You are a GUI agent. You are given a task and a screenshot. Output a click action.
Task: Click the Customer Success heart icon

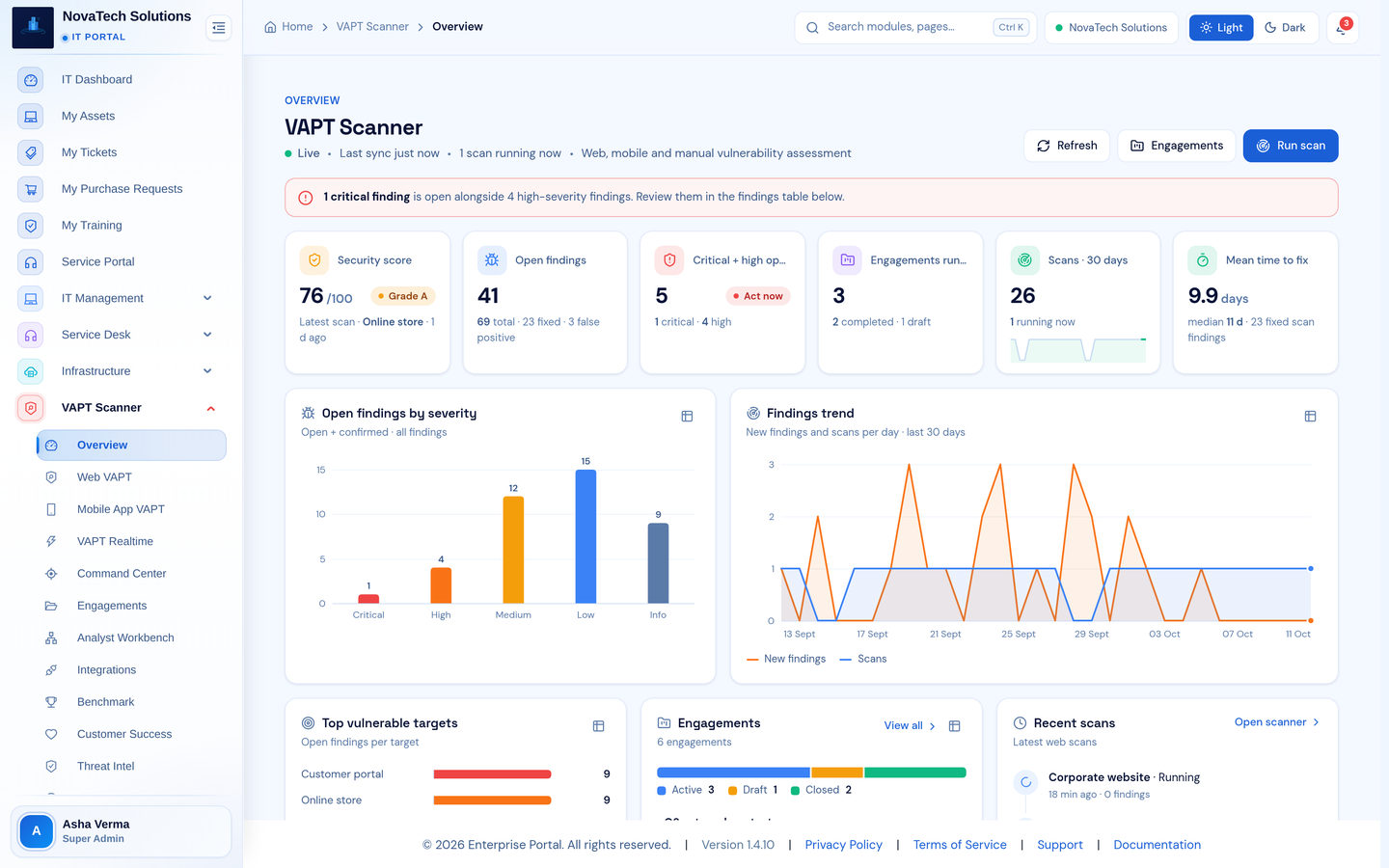pyautogui.click(x=51, y=735)
